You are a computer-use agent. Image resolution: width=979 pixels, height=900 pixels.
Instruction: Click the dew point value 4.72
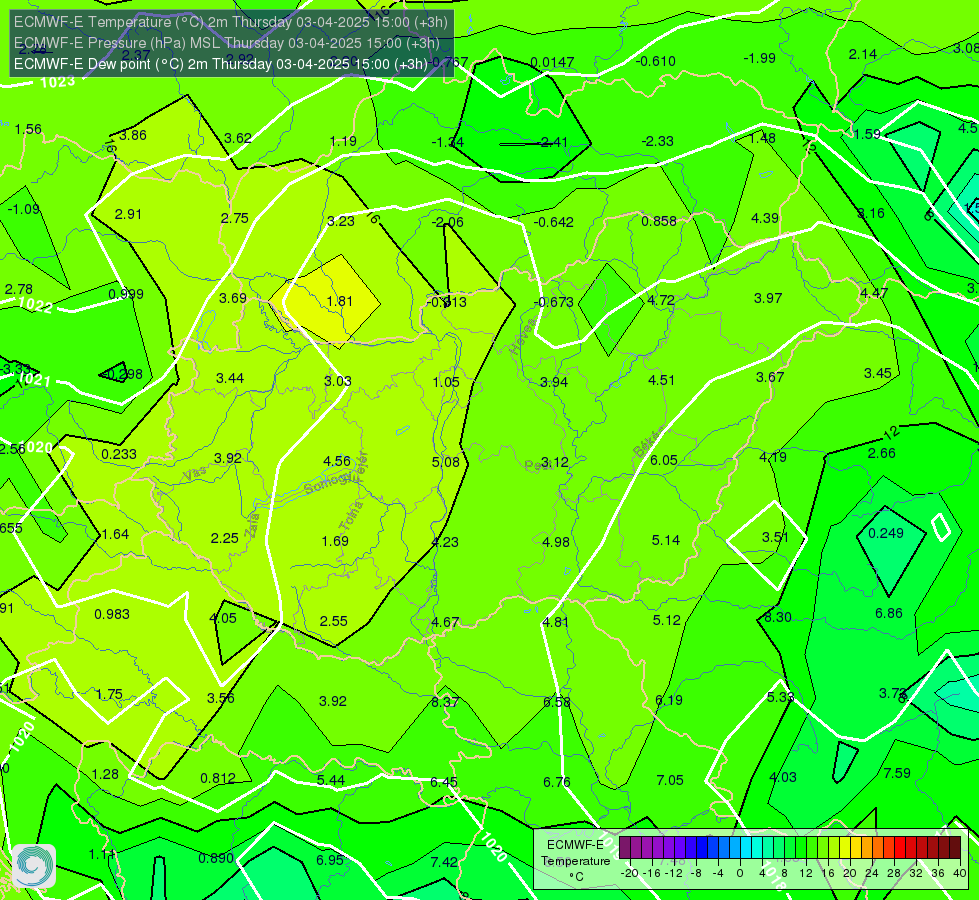point(661,300)
